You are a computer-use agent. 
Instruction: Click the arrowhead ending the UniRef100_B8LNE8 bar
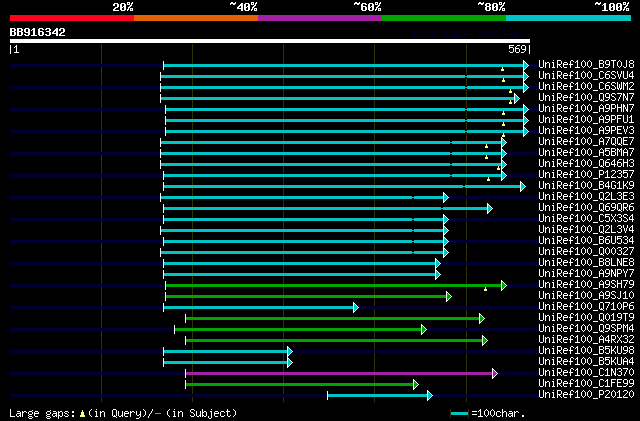[438, 263]
